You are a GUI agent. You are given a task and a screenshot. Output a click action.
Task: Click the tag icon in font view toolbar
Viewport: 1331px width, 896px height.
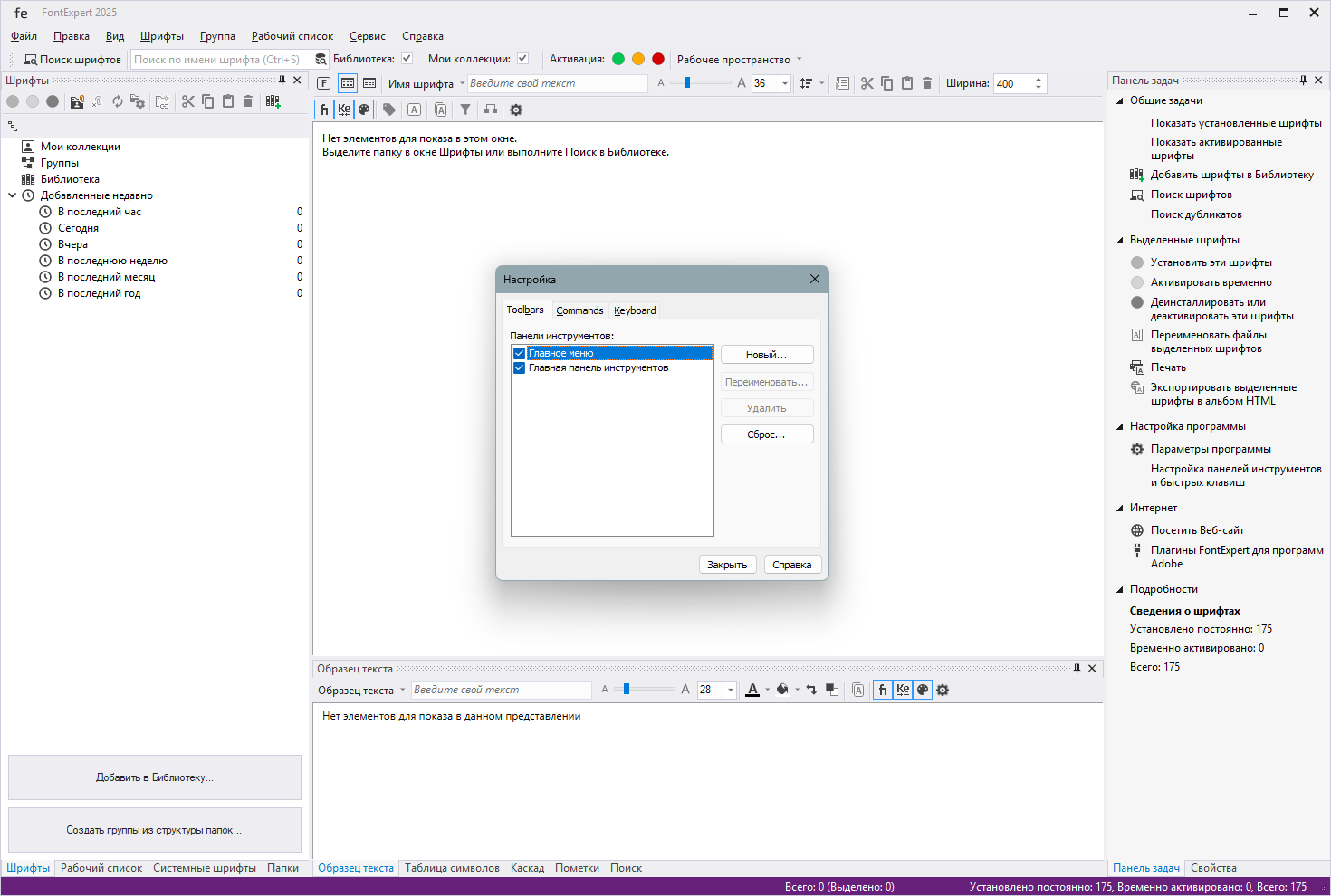coord(389,110)
